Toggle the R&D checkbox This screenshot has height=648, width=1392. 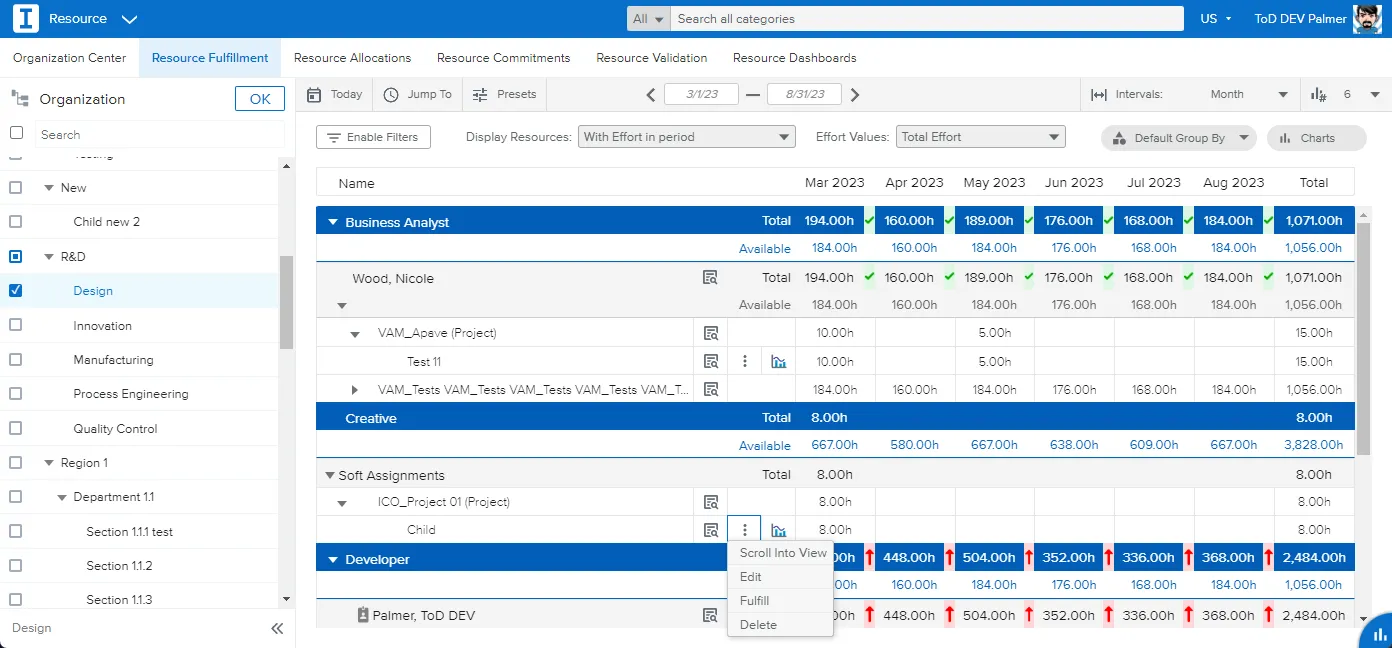(x=16, y=257)
